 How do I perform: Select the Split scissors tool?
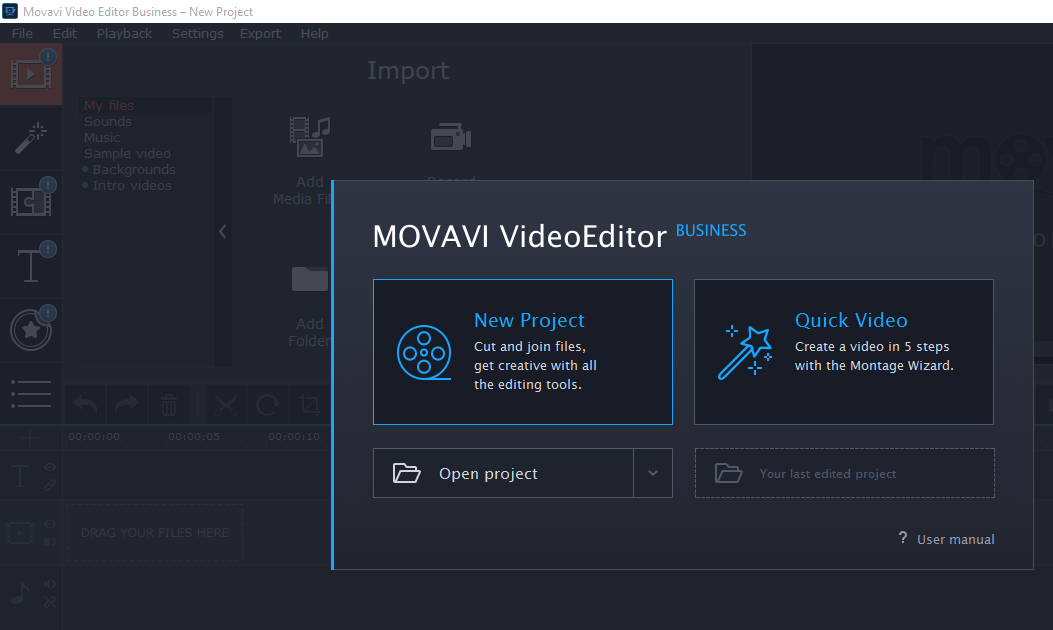[x=226, y=404]
